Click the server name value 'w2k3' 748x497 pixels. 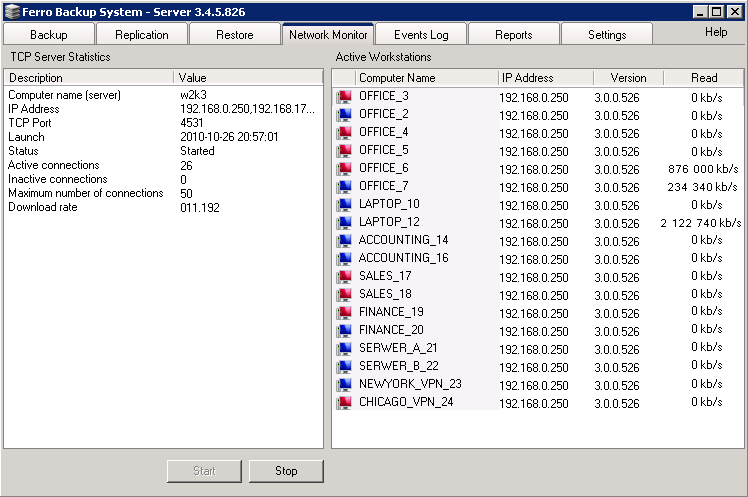193,95
